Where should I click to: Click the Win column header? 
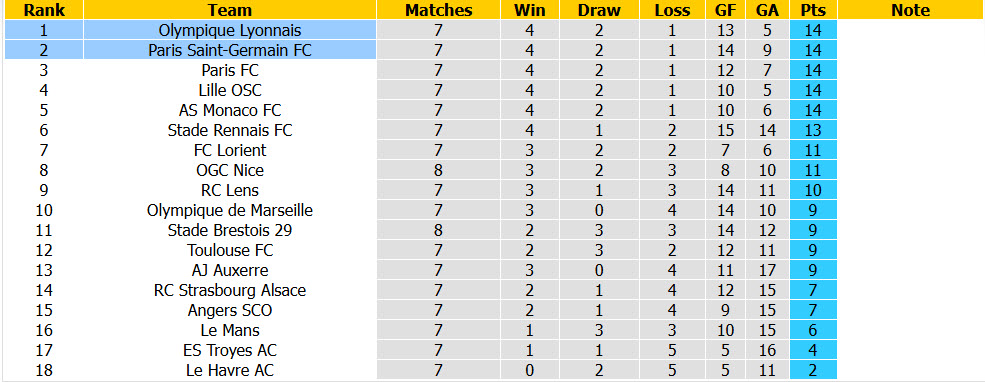pyautogui.click(x=530, y=10)
